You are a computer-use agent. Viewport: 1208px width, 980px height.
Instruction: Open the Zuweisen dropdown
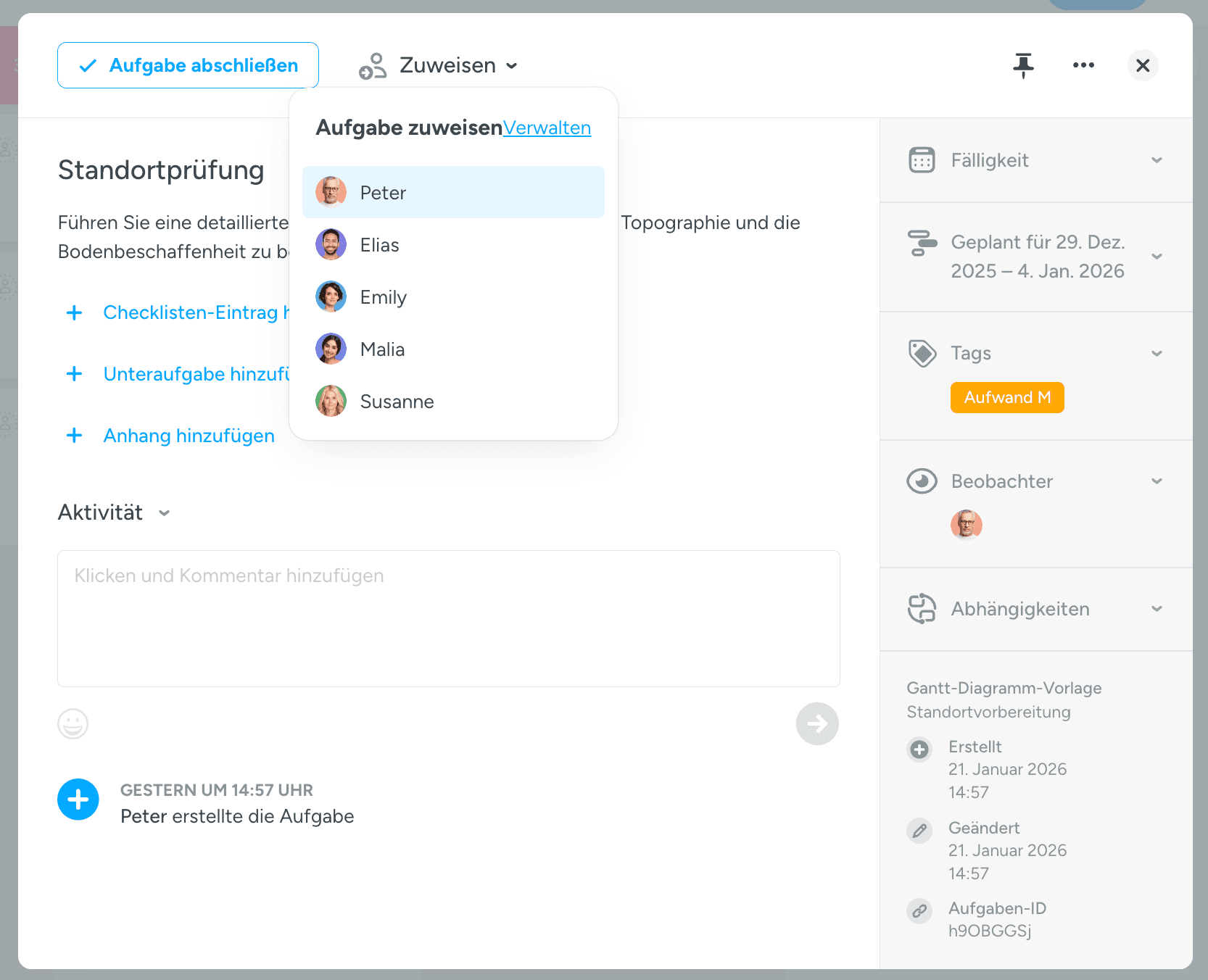(x=439, y=65)
